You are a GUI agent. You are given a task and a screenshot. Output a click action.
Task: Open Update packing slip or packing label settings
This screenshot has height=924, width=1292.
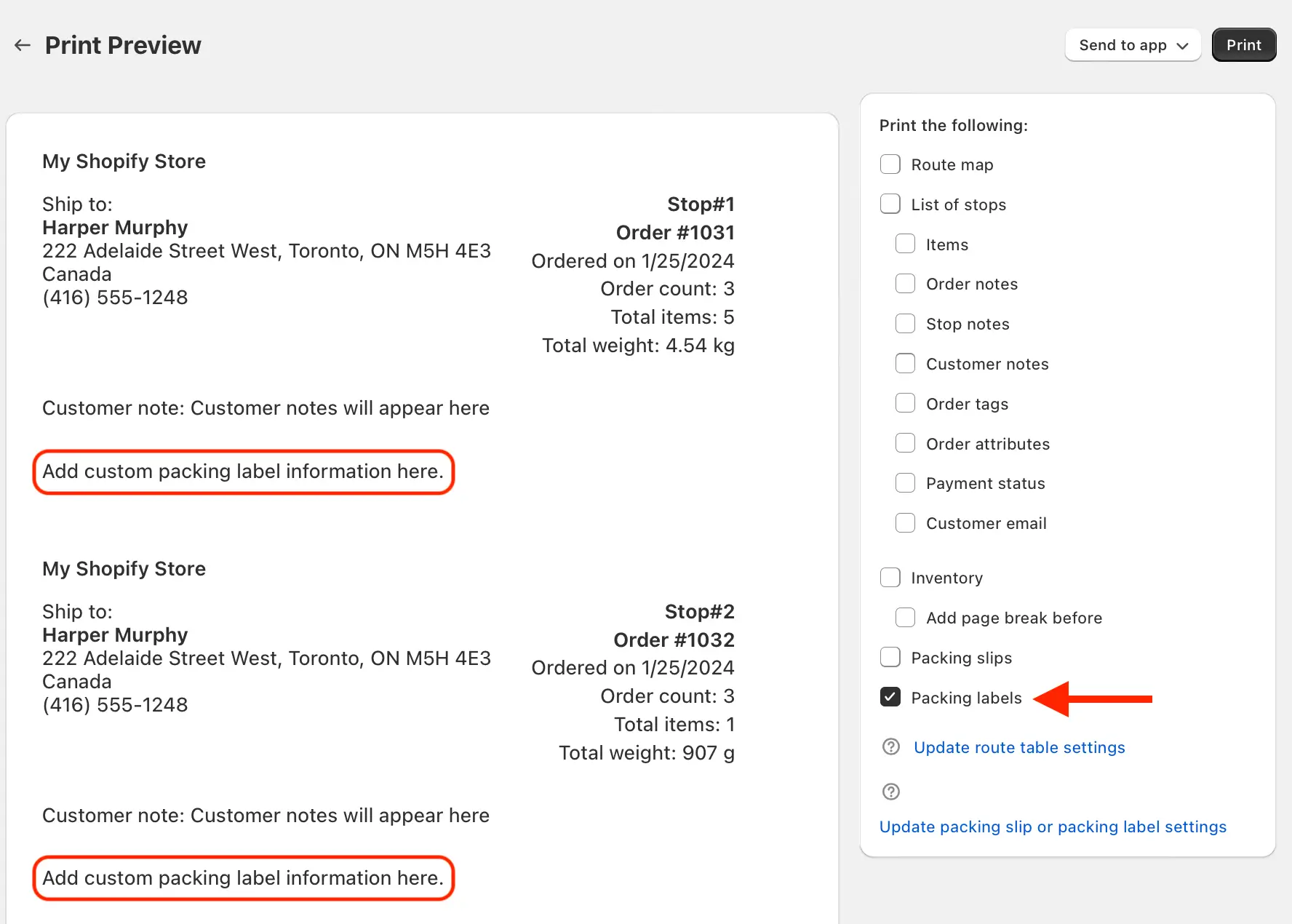1053,827
